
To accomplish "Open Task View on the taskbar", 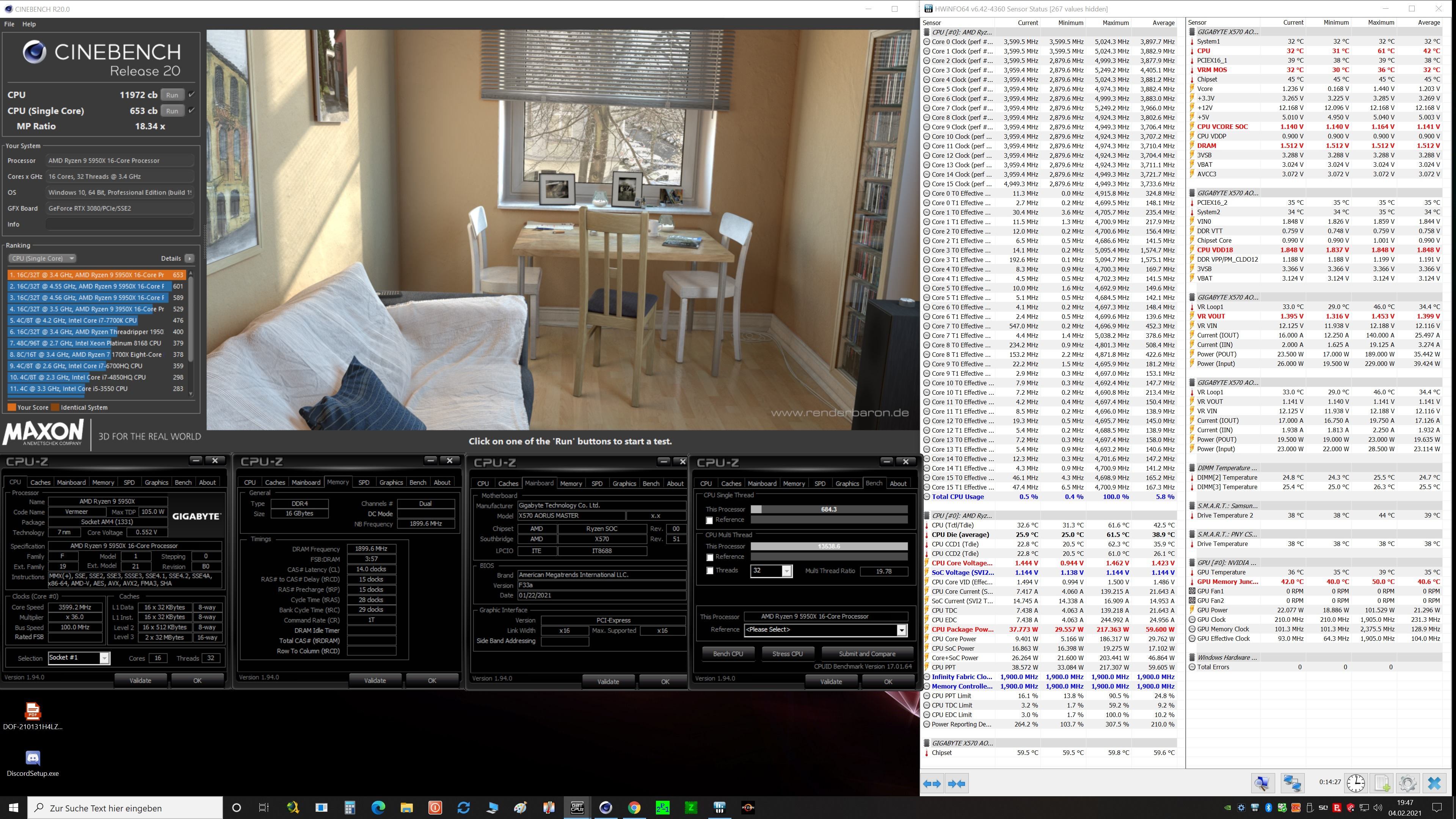I will coord(264,808).
